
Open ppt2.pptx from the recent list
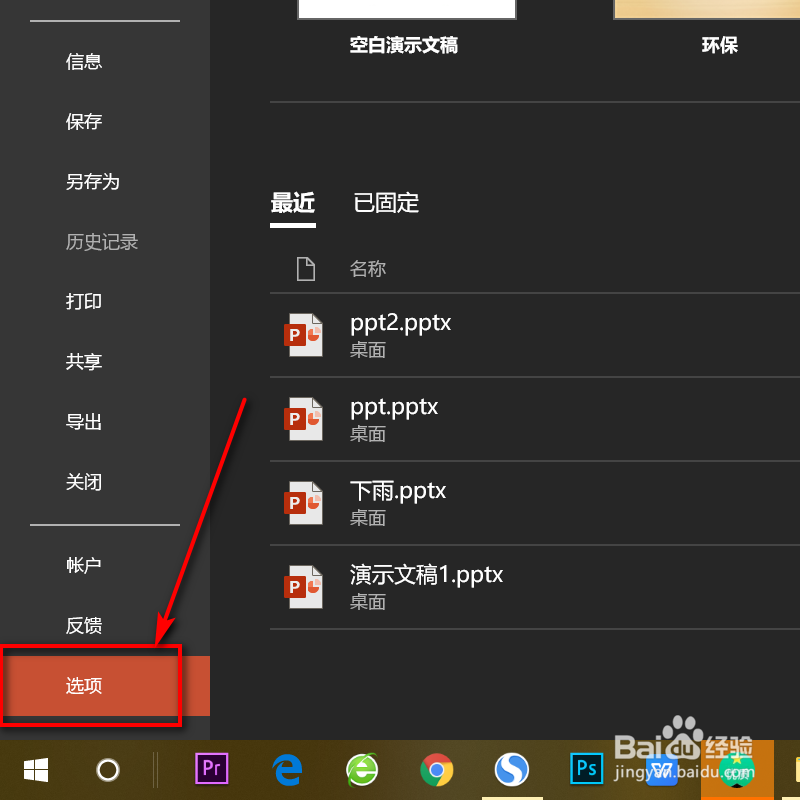click(535, 335)
